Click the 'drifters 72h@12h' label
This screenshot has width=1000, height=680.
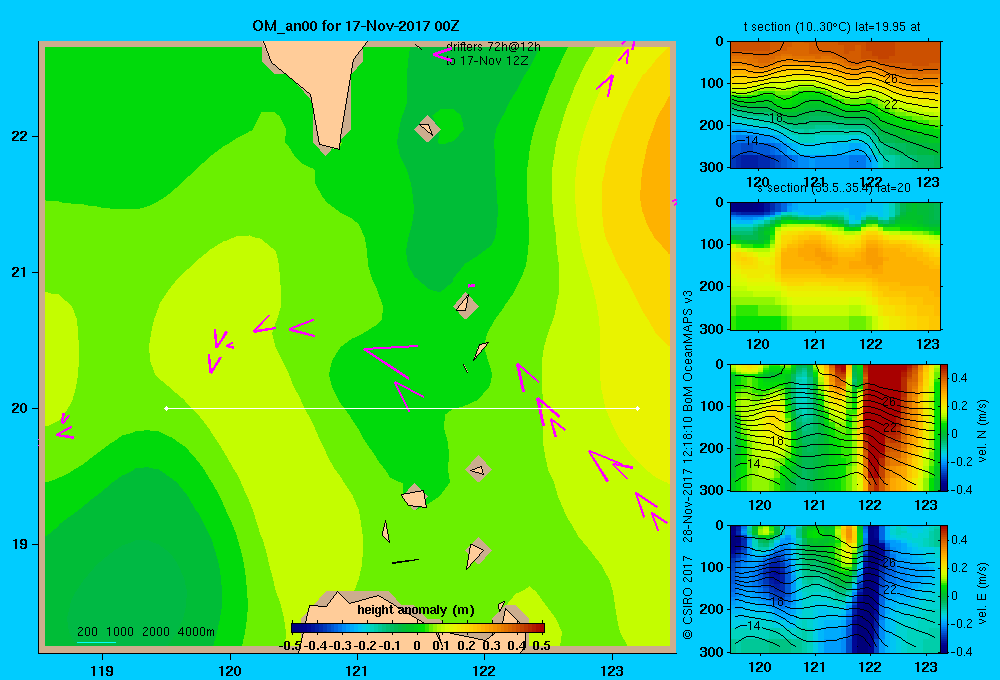click(x=493, y=47)
